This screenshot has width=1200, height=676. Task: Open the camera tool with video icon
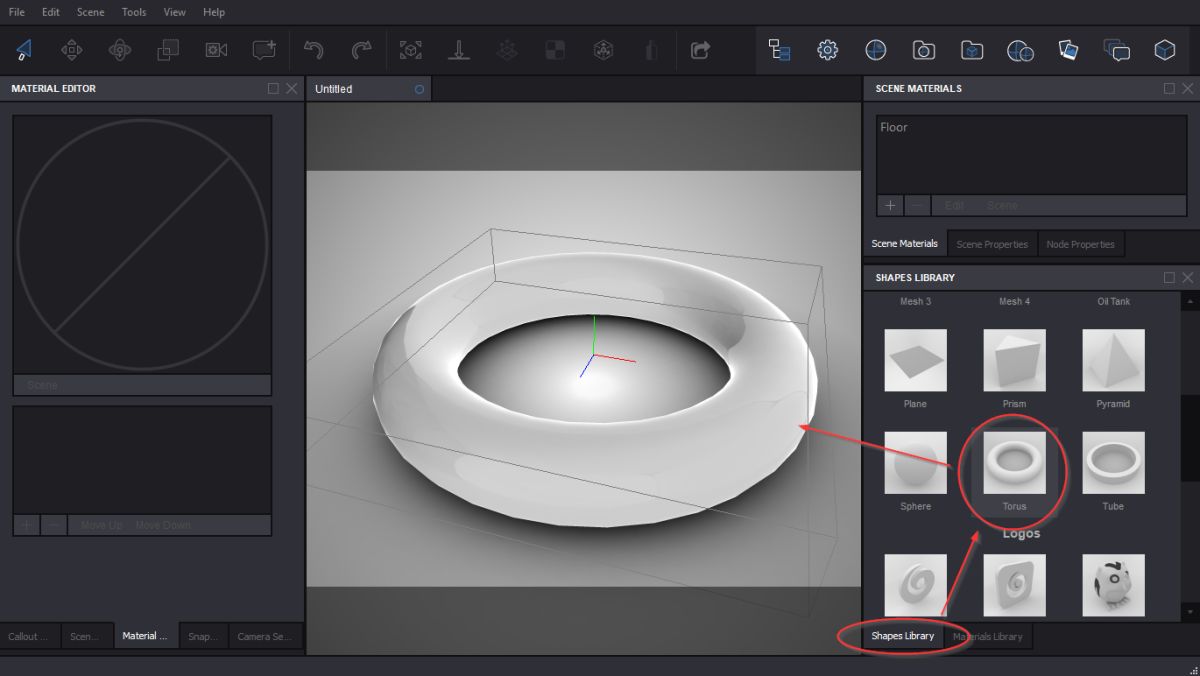click(216, 49)
